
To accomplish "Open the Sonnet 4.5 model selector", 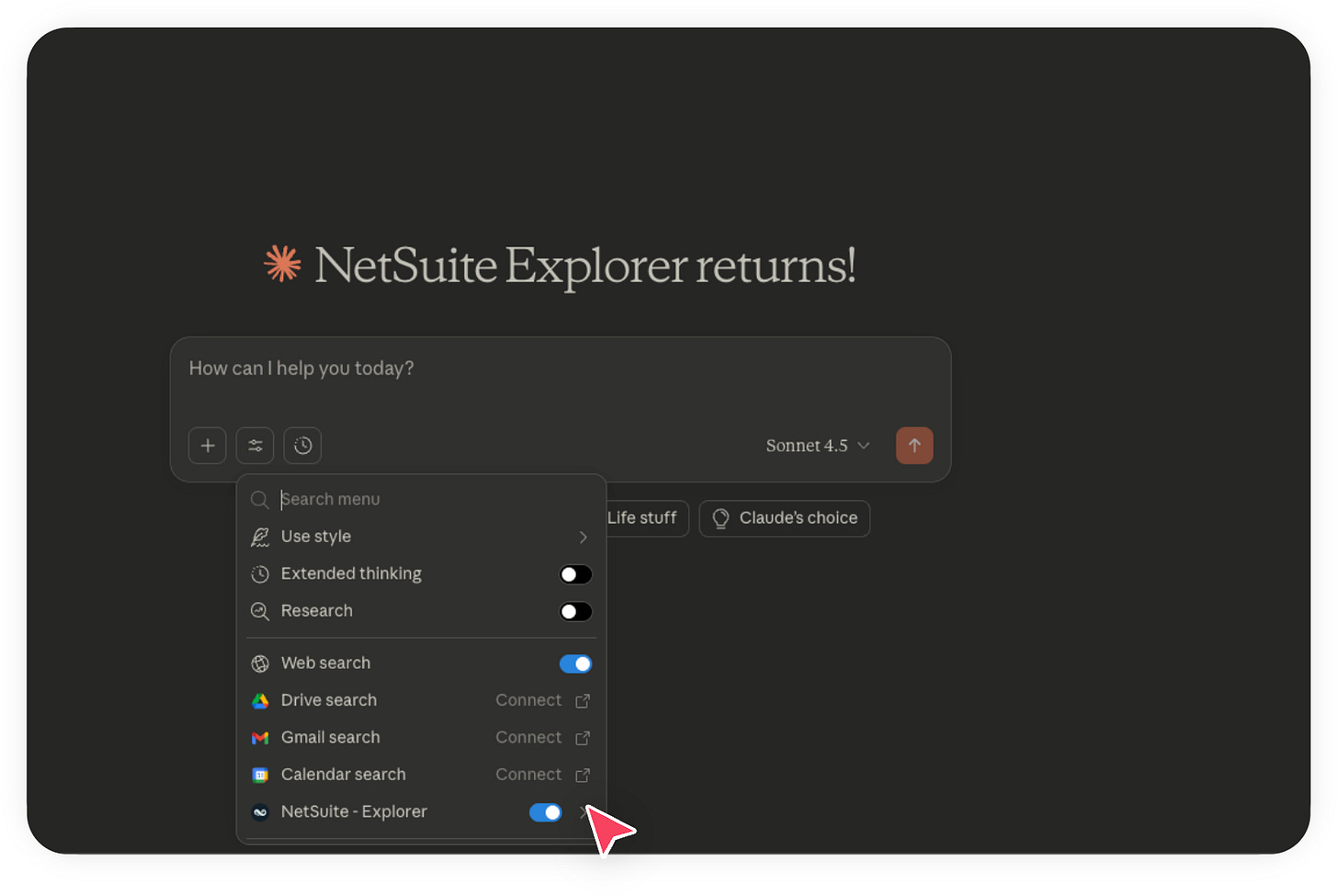I will coord(818,446).
